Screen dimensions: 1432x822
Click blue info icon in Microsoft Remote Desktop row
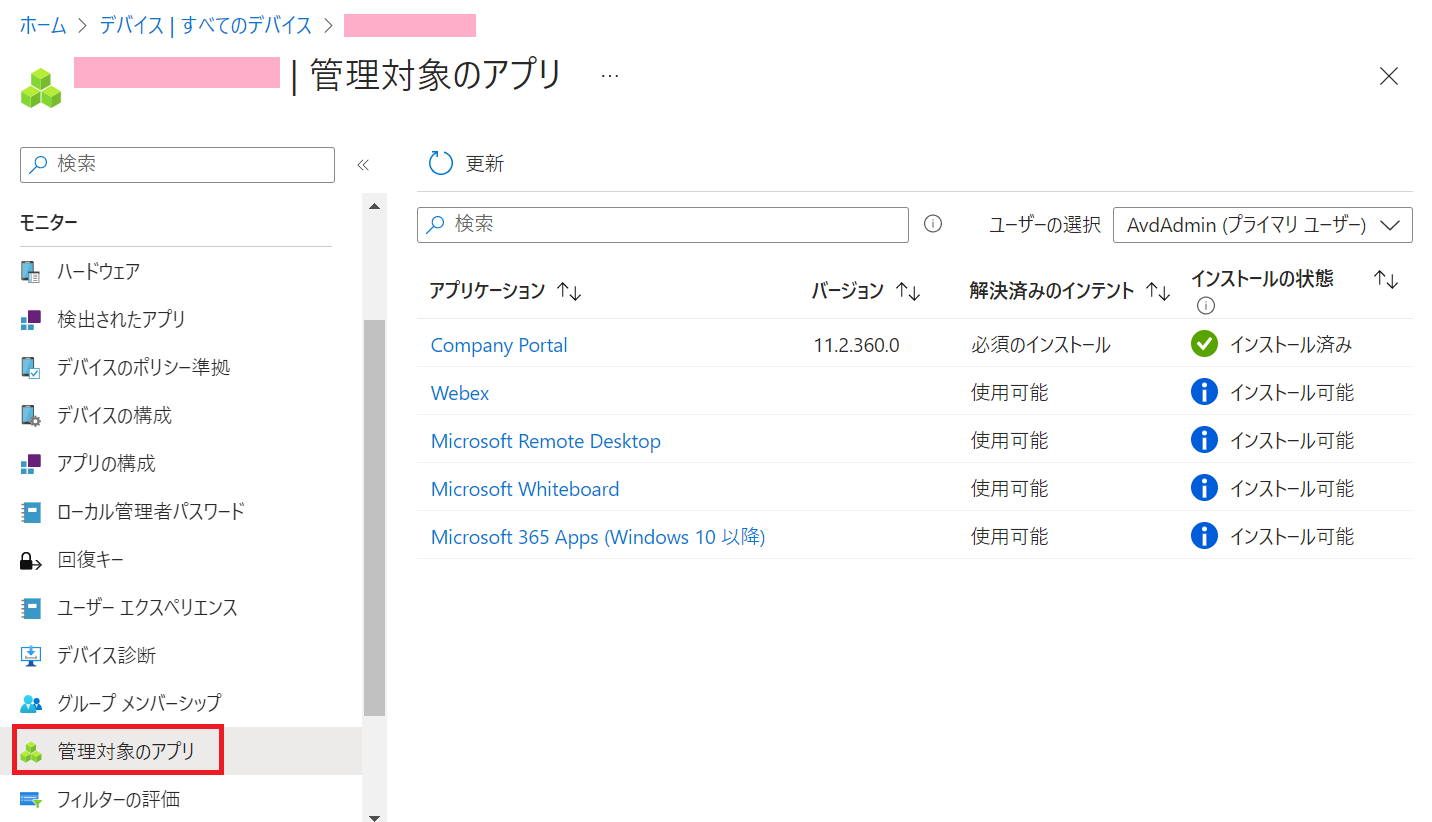(1205, 440)
